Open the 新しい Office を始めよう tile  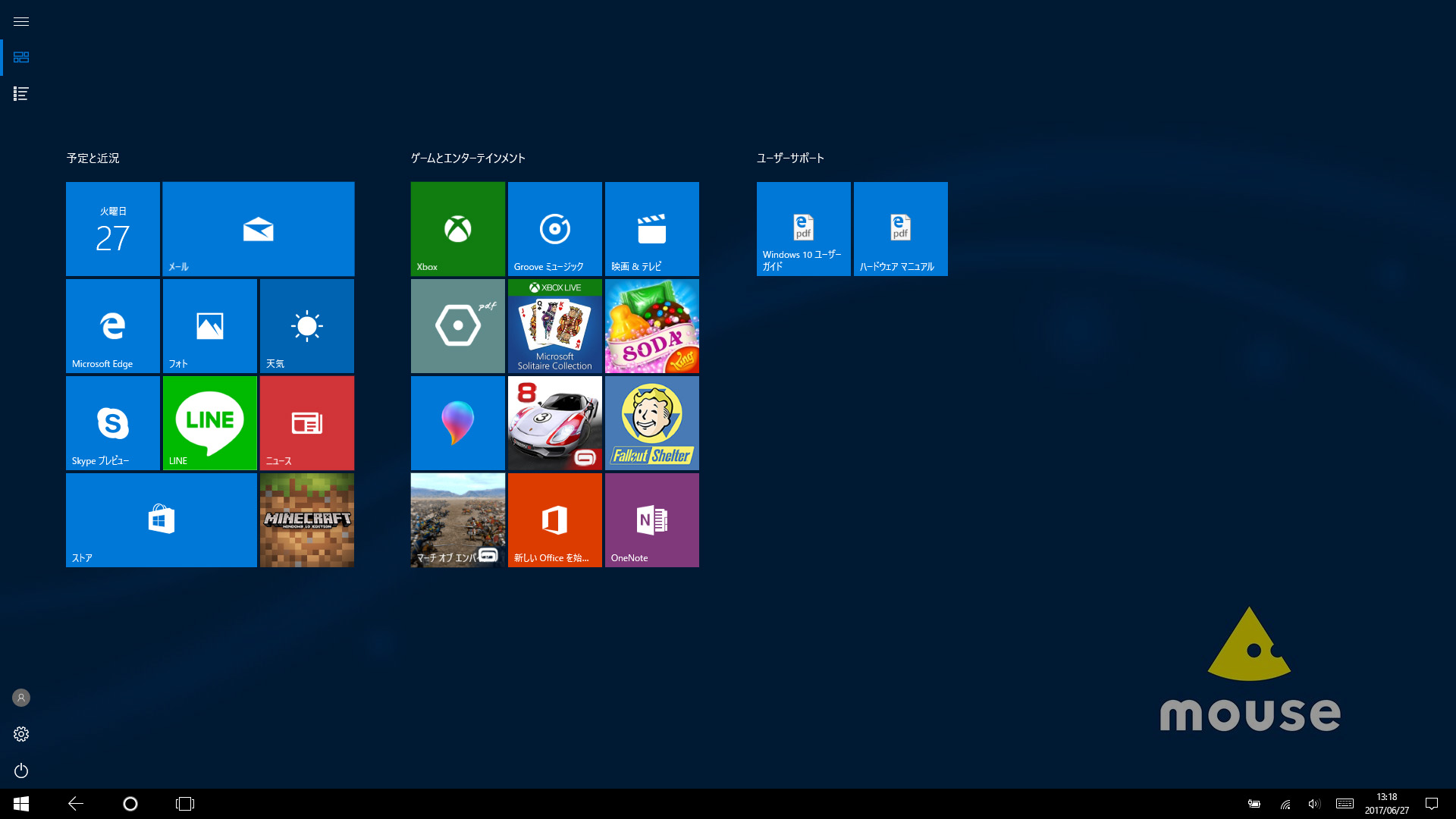pyautogui.click(x=554, y=519)
